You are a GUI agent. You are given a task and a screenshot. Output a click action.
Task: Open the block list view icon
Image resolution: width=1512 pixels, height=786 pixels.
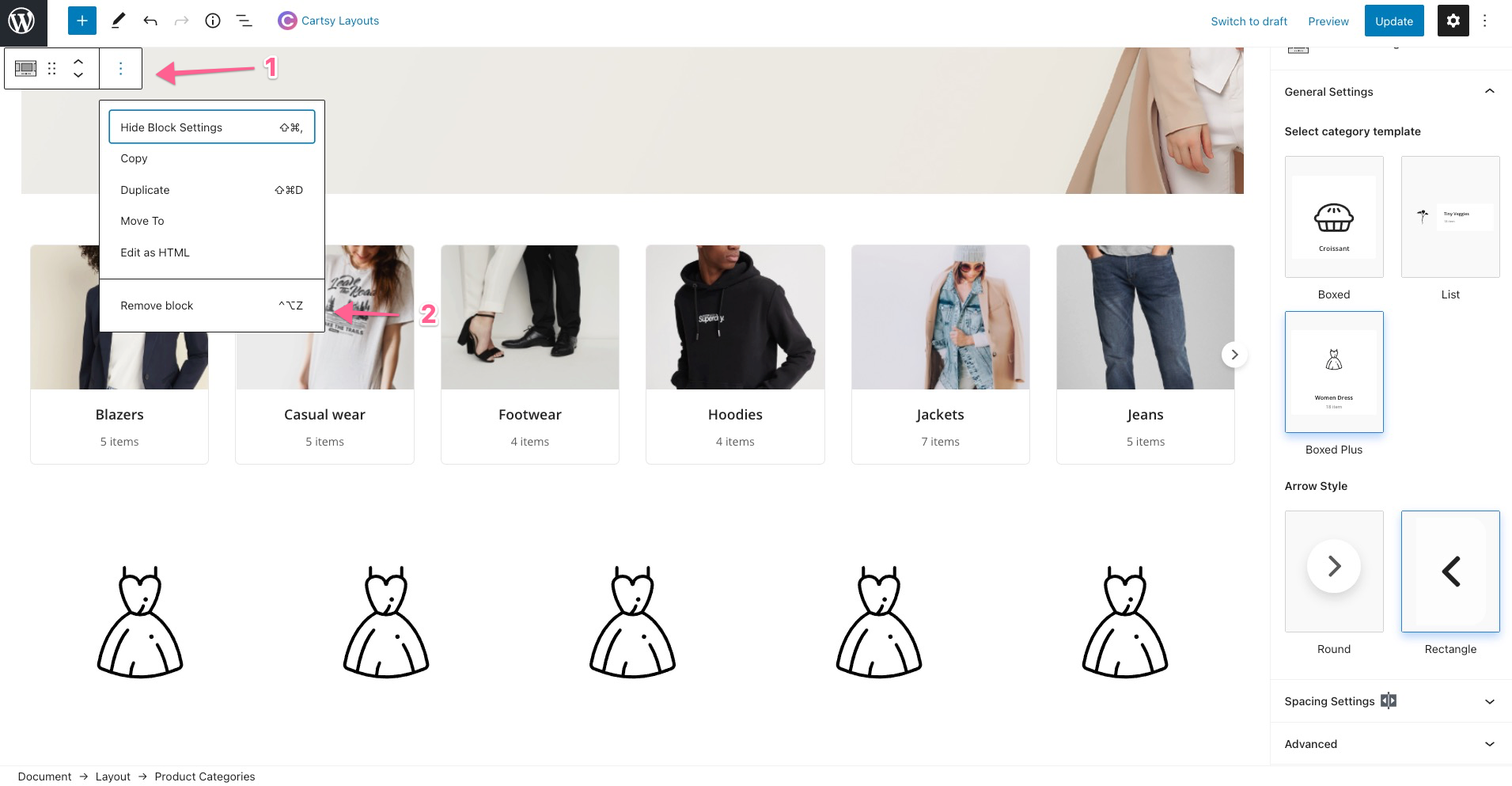[244, 21]
